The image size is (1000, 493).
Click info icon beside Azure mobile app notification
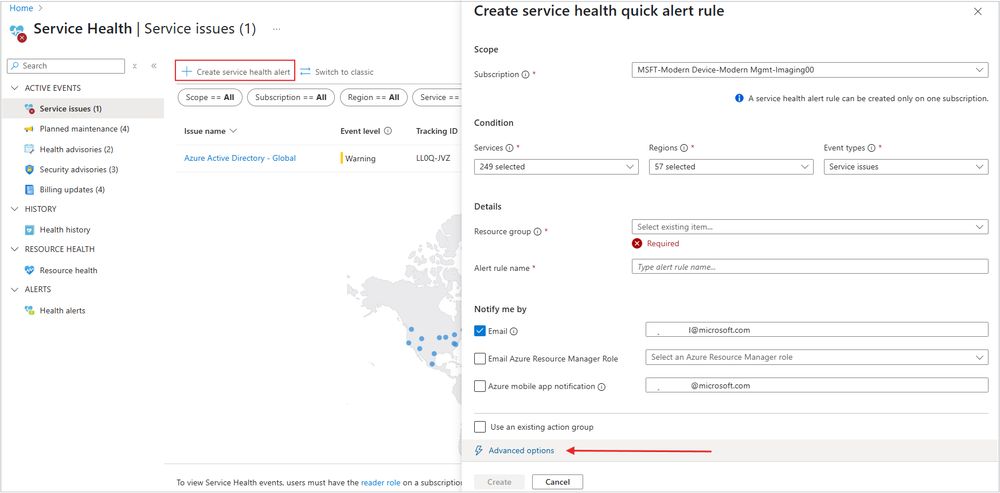[x=601, y=386]
